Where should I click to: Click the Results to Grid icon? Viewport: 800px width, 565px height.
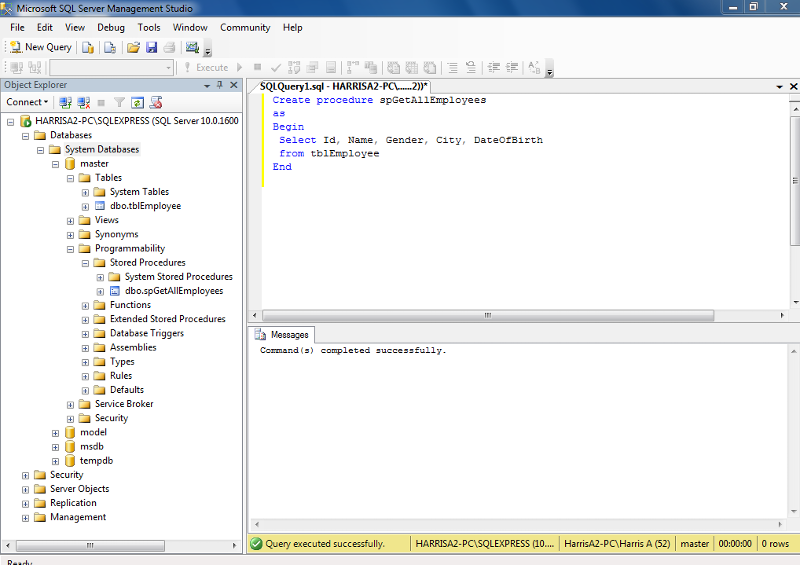(412, 67)
